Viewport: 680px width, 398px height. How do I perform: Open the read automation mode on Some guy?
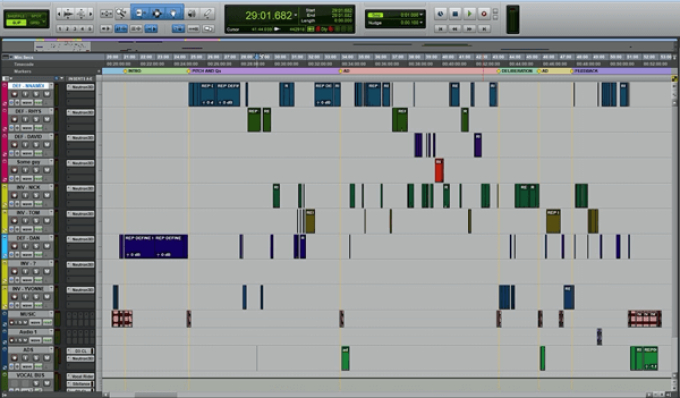point(39,179)
